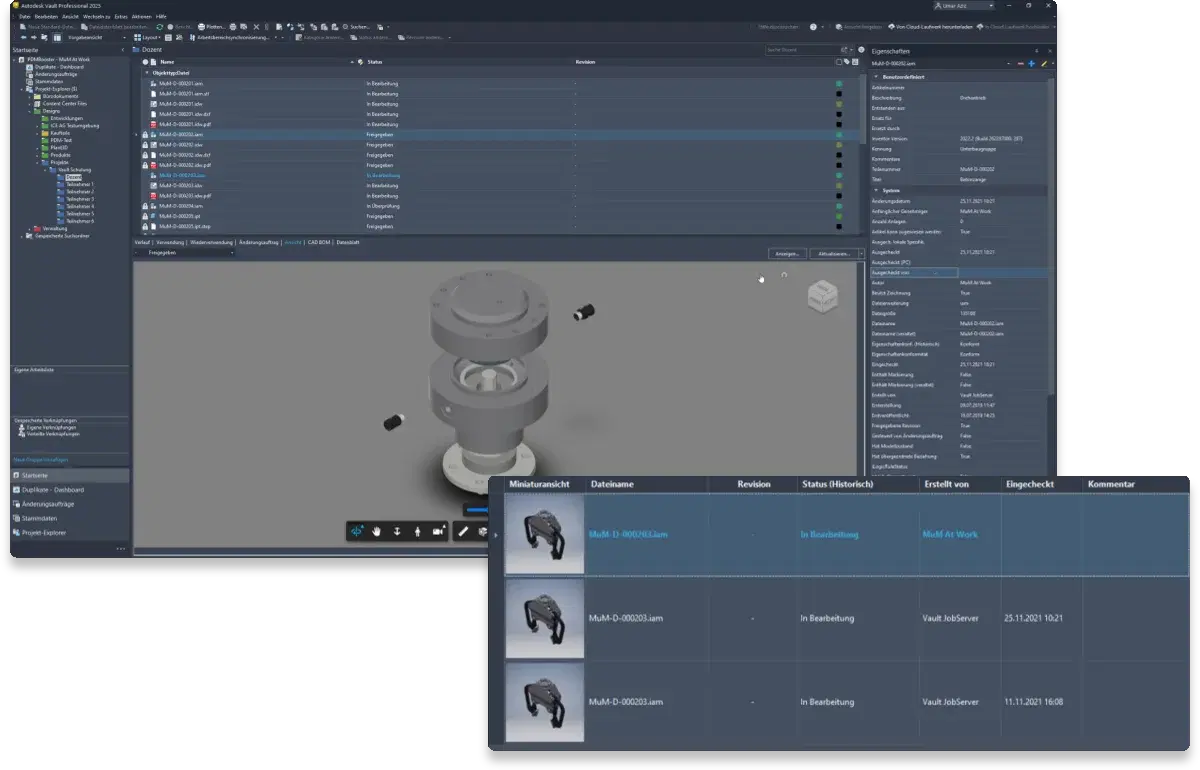
Task: Switch to the Datenblatt tab
Action: 347,242
